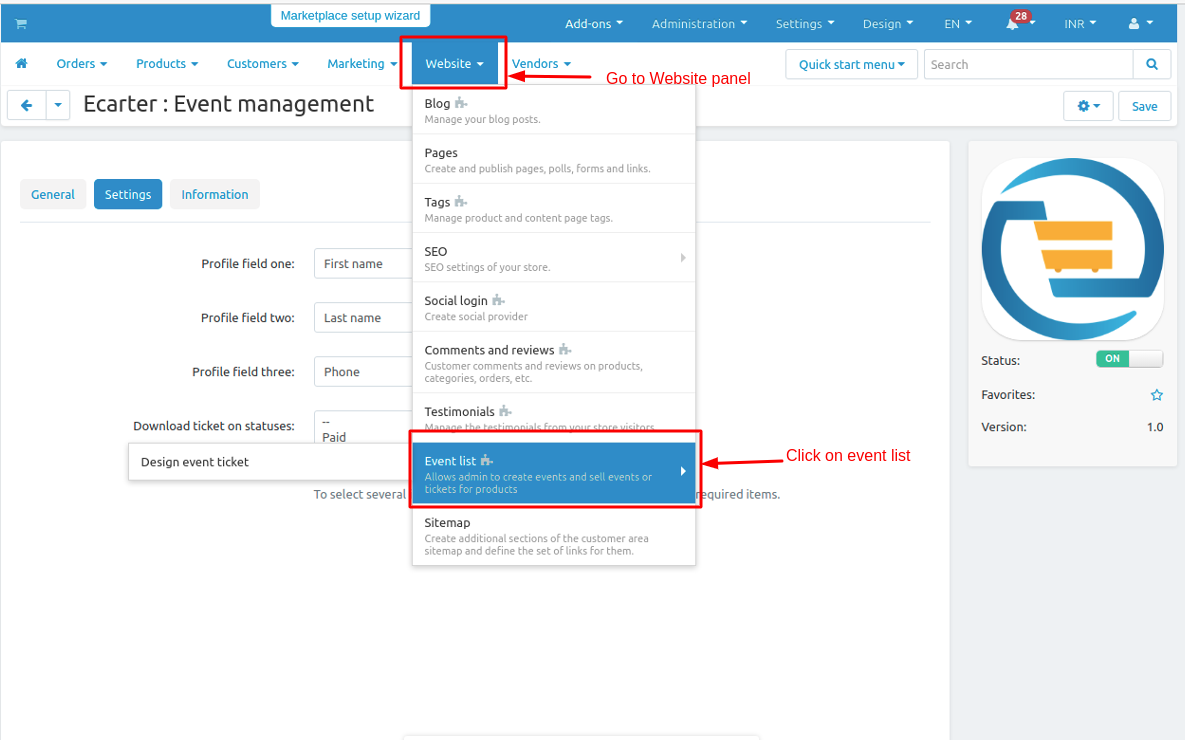Switch to the Information tab
1185x740 pixels.
(214, 195)
